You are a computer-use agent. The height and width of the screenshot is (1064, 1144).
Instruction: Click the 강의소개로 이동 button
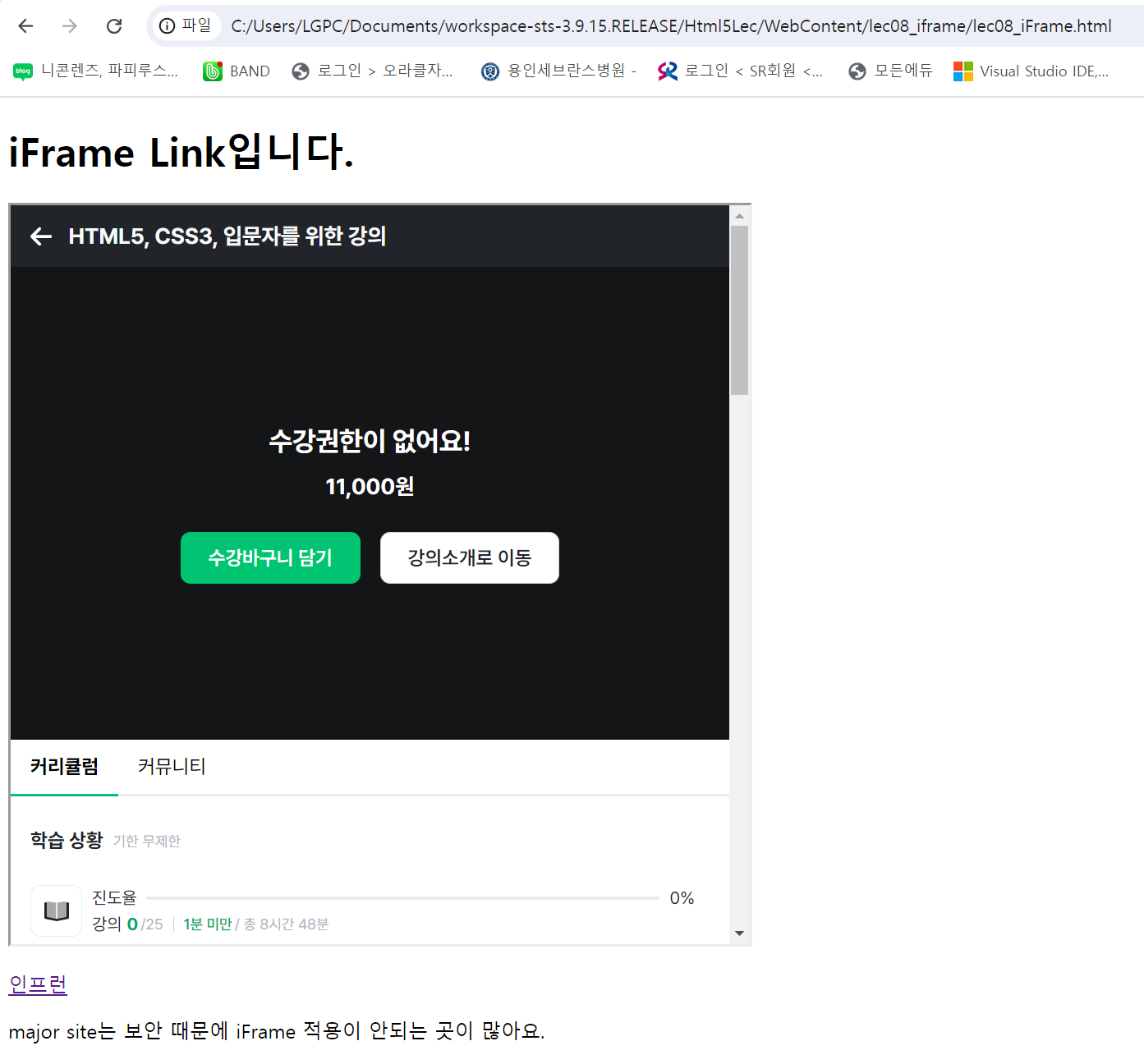click(470, 557)
